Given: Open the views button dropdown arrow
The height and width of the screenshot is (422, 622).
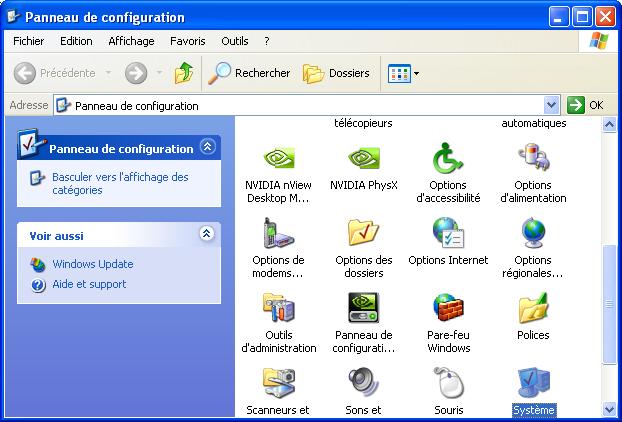Looking at the screenshot, I should click(x=416, y=73).
